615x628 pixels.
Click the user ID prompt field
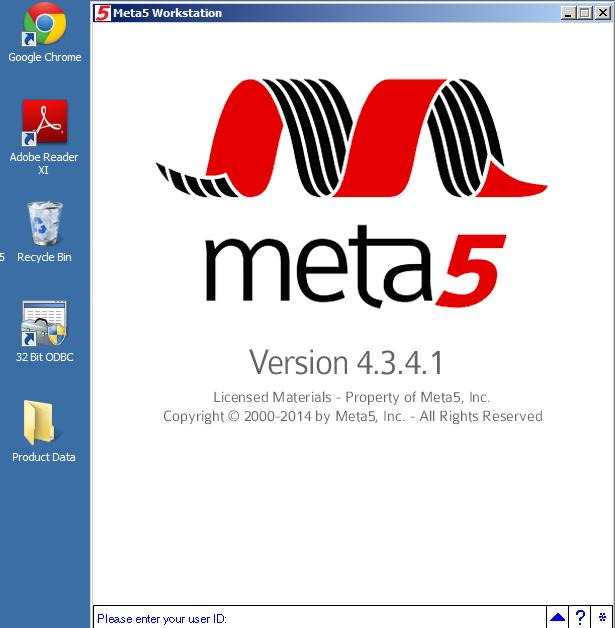pyautogui.click(x=320, y=618)
